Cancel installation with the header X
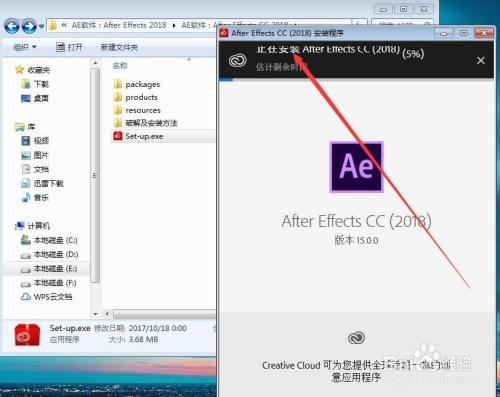 pyautogui.click(x=481, y=60)
